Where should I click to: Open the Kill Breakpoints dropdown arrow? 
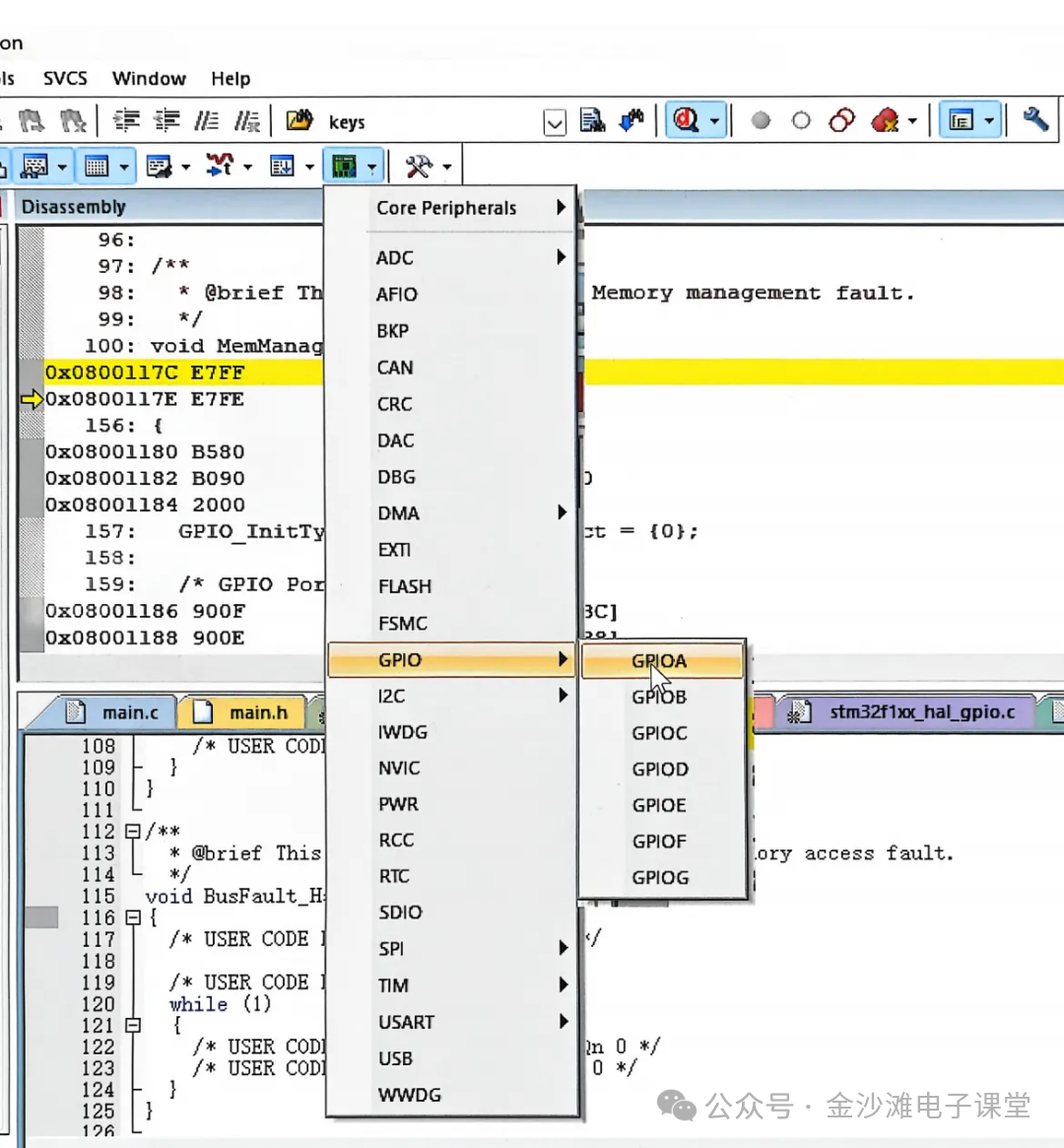pyautogui.click(x=912, y=121)
